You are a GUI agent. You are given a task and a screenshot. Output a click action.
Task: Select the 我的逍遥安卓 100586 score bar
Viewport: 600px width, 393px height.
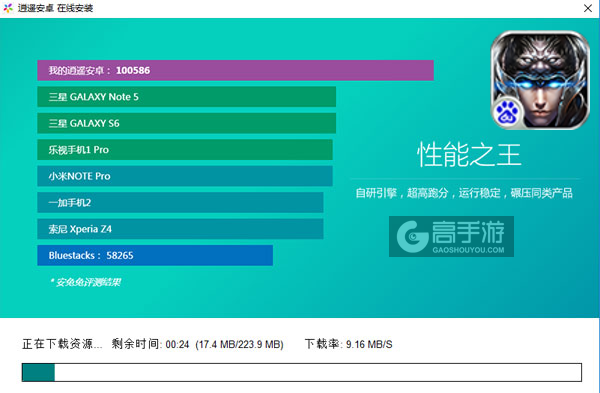(235, 70)
